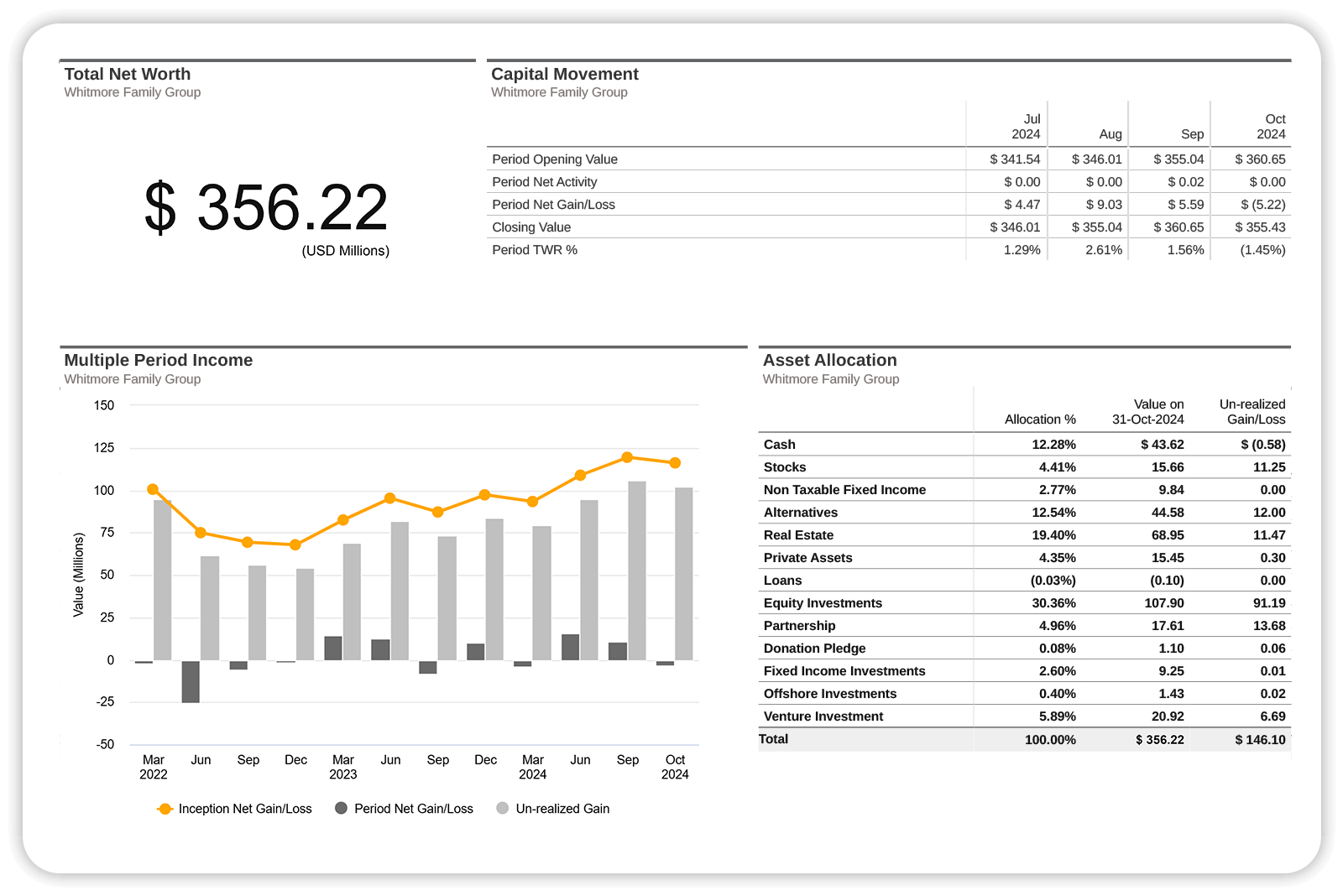This screenshot has height=896, width=1343.
Task: Select the Period Net Gain/Loss row label
Action: 554,205
